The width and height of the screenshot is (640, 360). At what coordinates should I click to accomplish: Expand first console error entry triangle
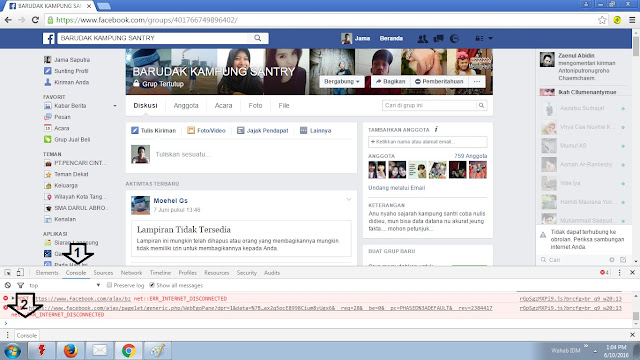pyautogui.click(x=13, y=298)
